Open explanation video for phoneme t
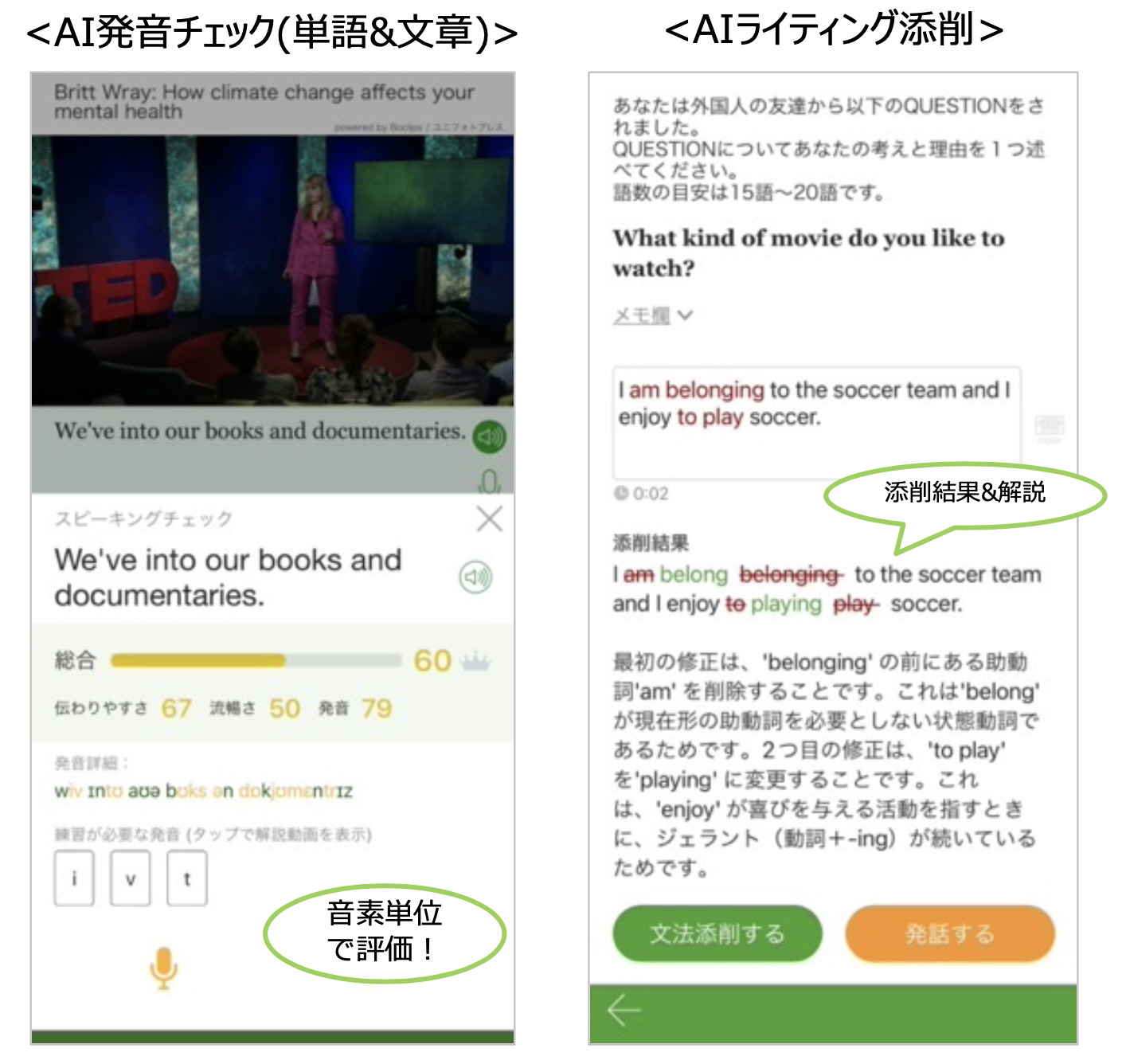1126x1064 pixels. pyautogui.click(x=187, y=878)
